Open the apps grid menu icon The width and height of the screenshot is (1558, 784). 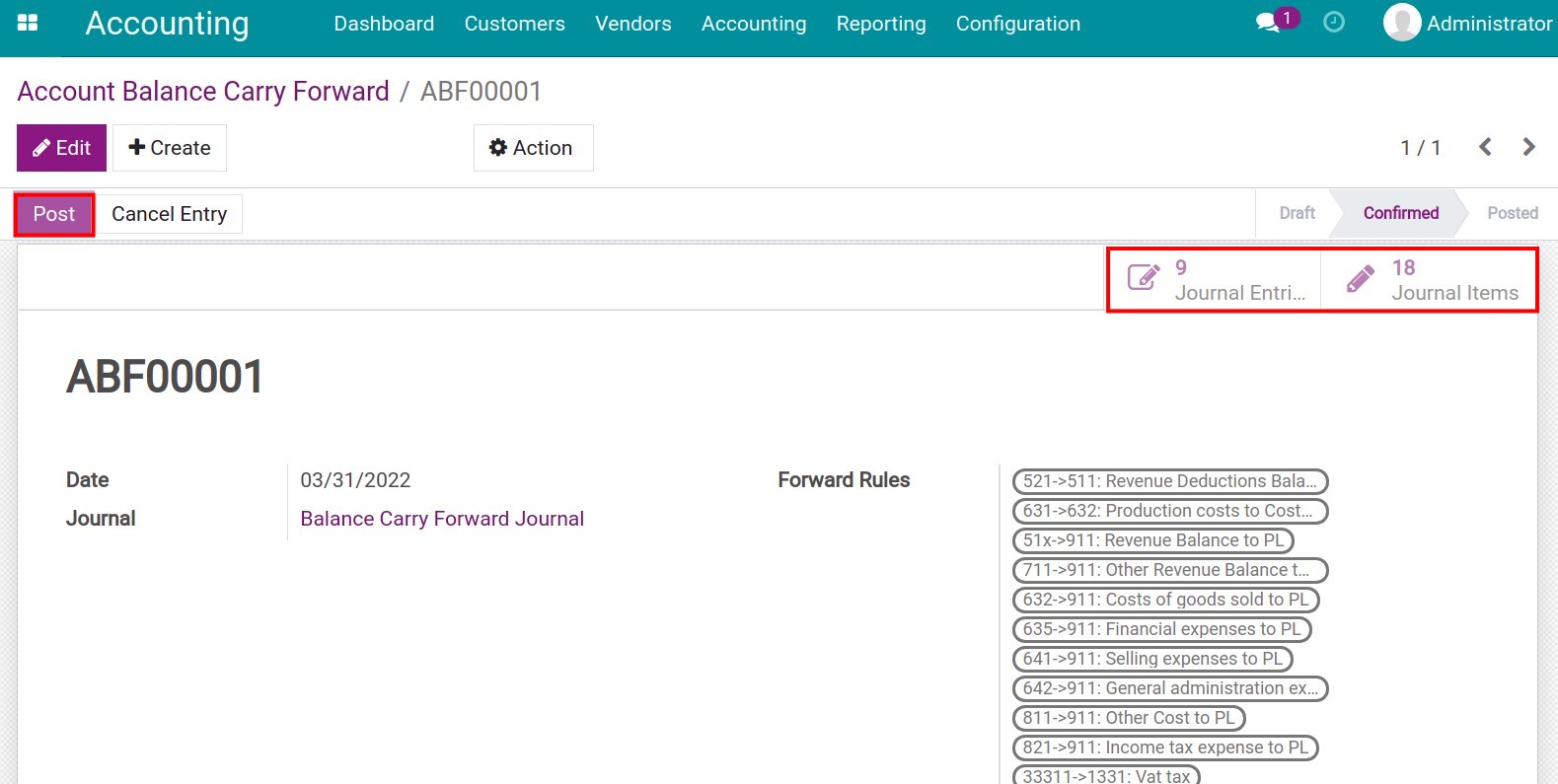(28, 23)
